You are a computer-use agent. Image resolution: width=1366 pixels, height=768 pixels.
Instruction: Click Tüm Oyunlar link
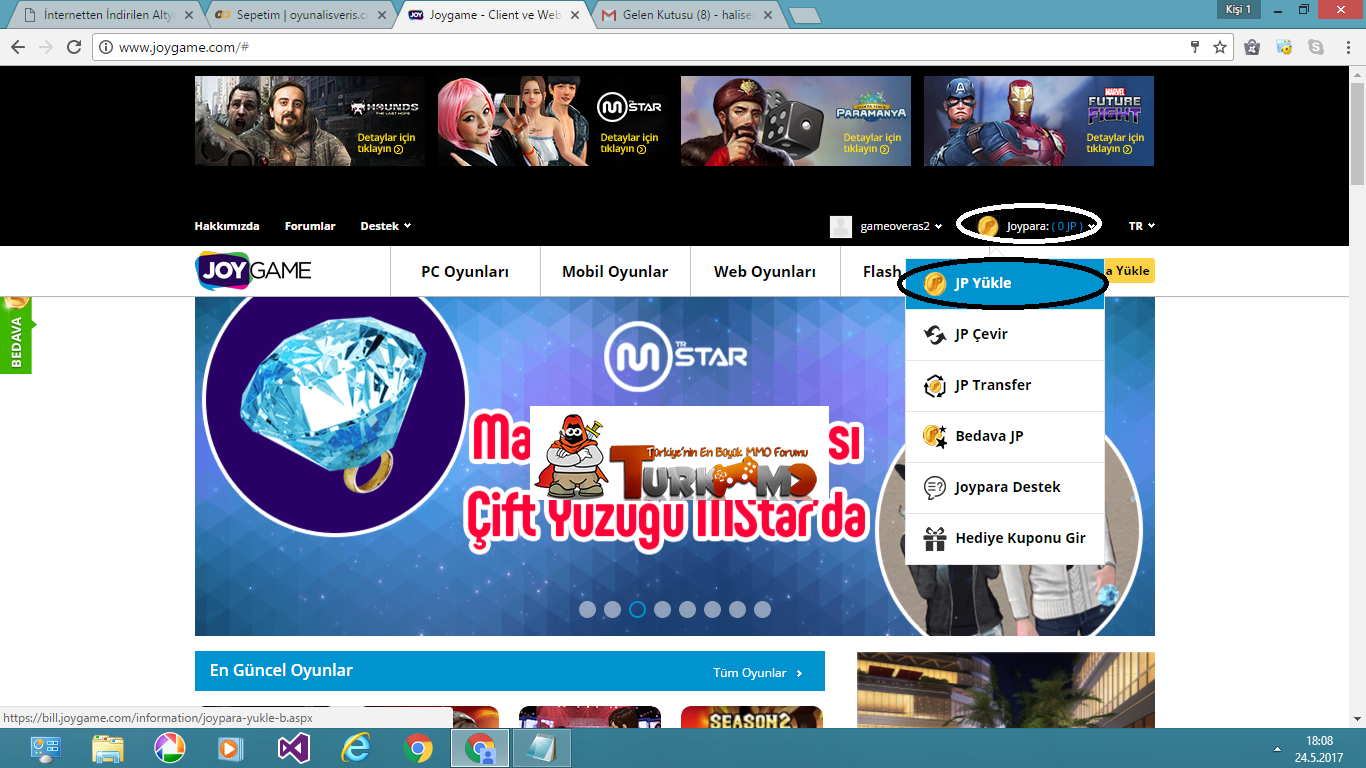coord(758,673)
